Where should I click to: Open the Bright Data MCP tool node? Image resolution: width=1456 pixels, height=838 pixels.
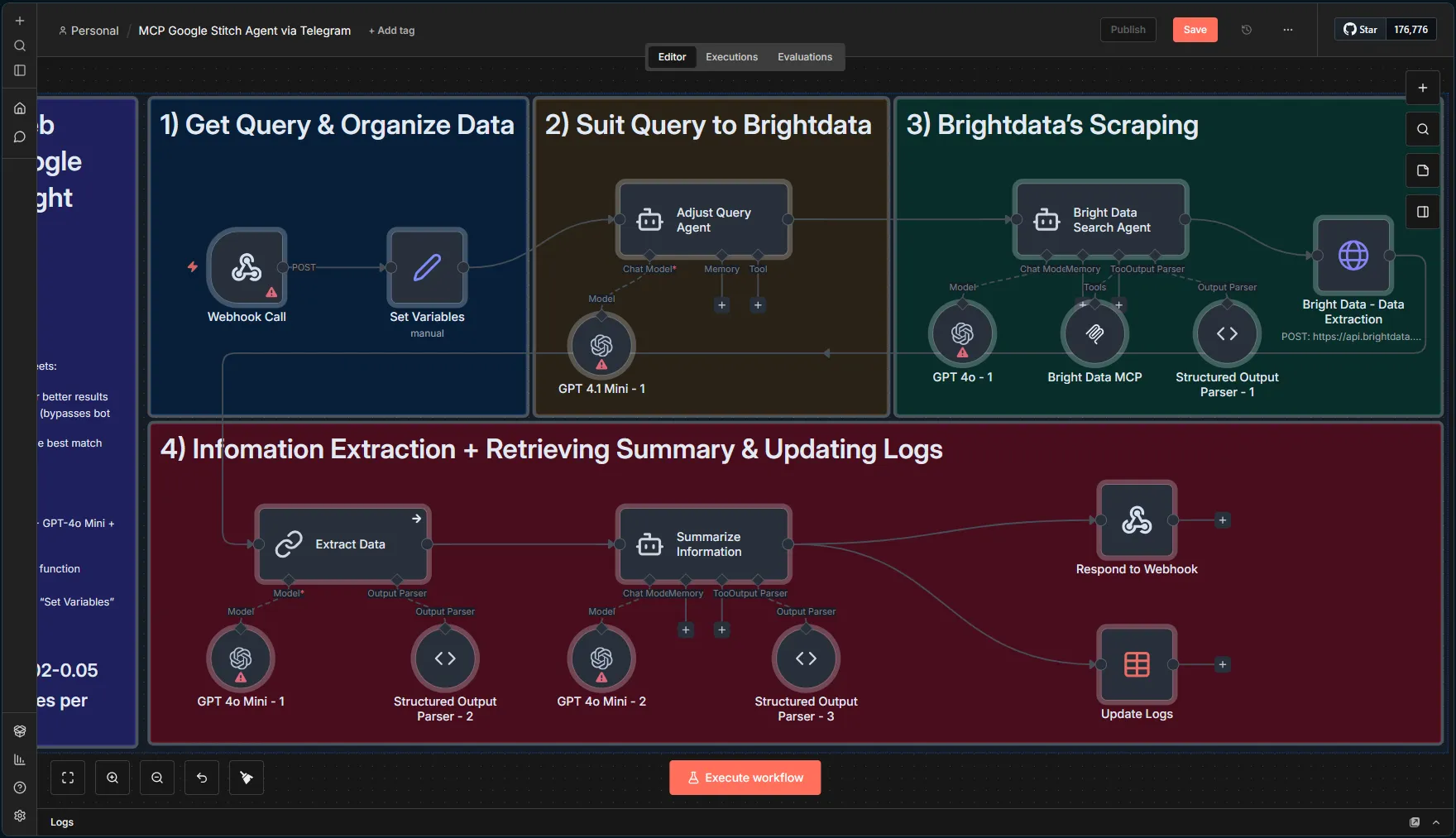pos(1094,333)
